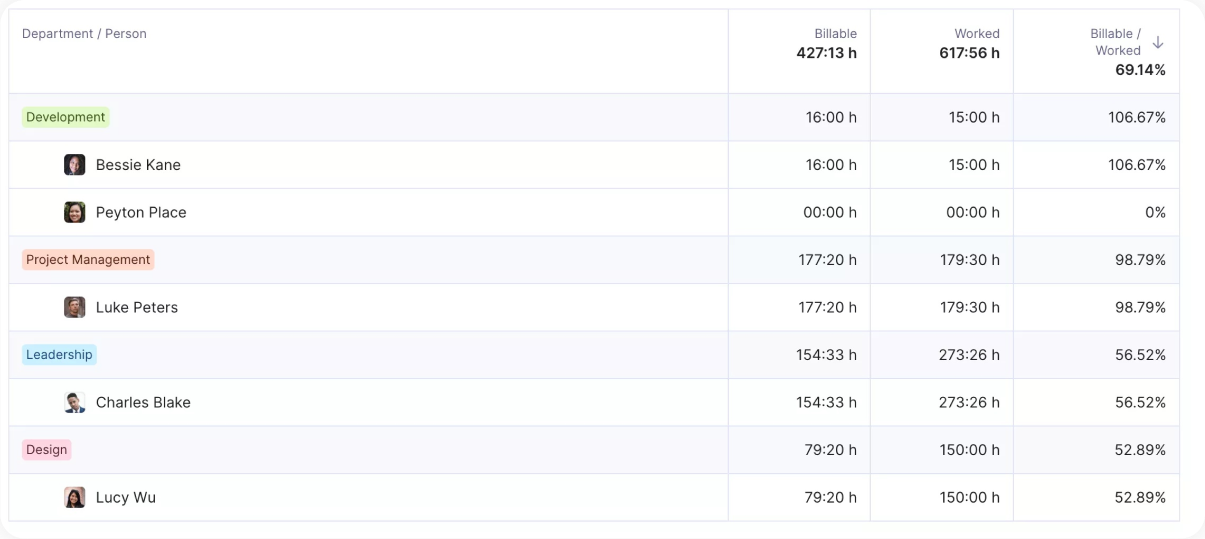The width and height of the screenshot is (1205, 539).
Task: Click Luke Peters' avatar
Action: coord(75,307)
